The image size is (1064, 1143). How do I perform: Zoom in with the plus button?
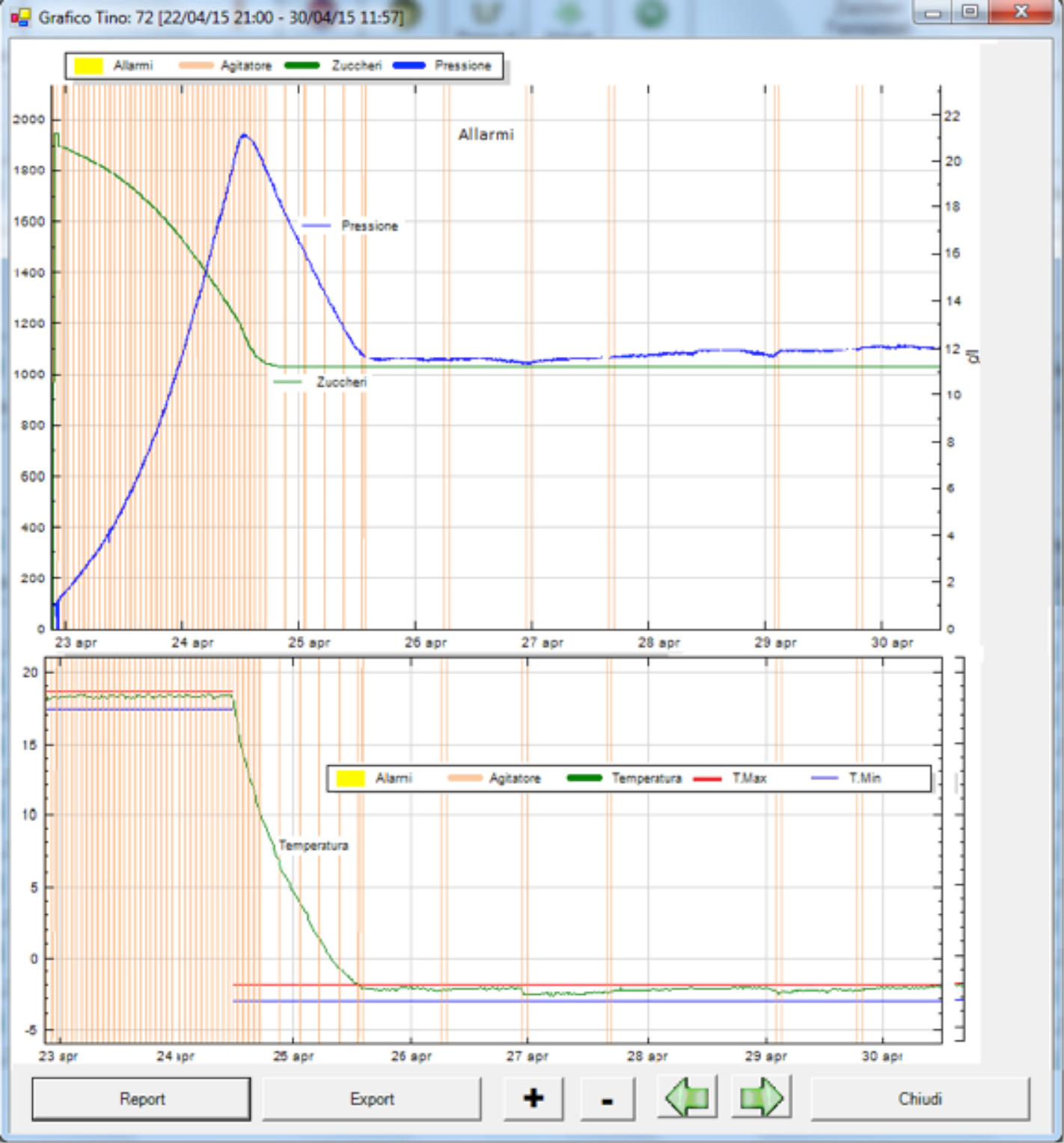point(533,1099)
